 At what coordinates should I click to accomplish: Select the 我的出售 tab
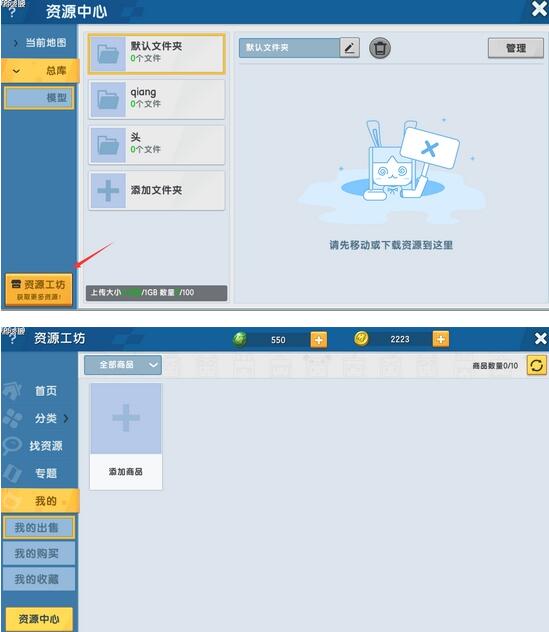[x=39, y=528]
